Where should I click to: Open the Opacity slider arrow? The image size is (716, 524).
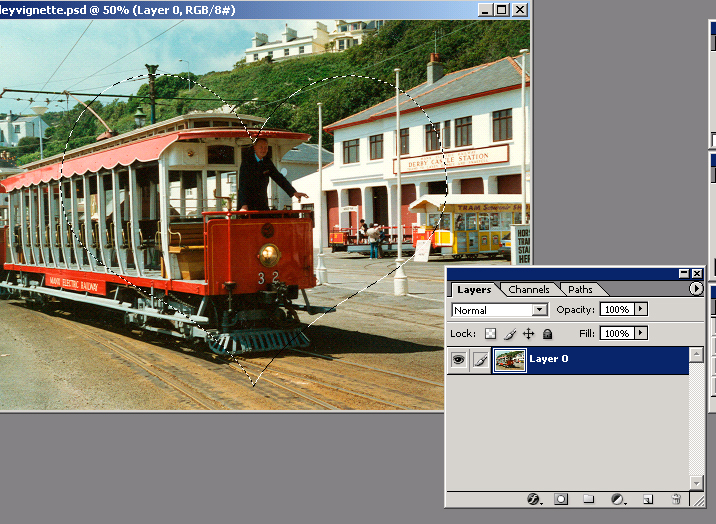click(x=641, y=309)
